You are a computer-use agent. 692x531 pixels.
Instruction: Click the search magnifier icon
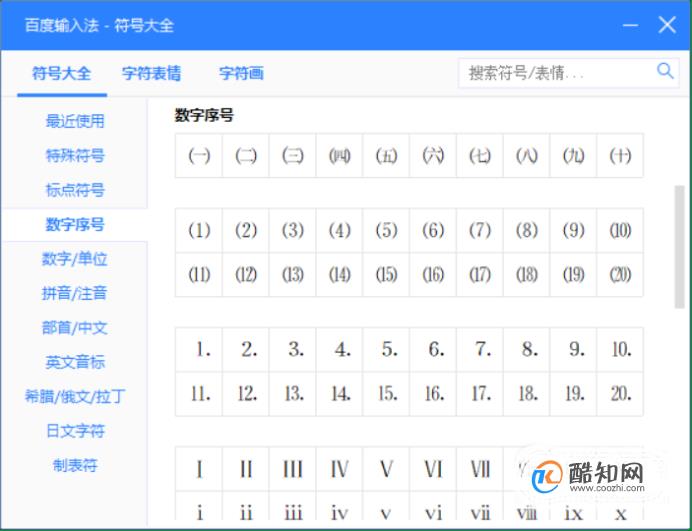pyautogui.click(x=665, y=71)
